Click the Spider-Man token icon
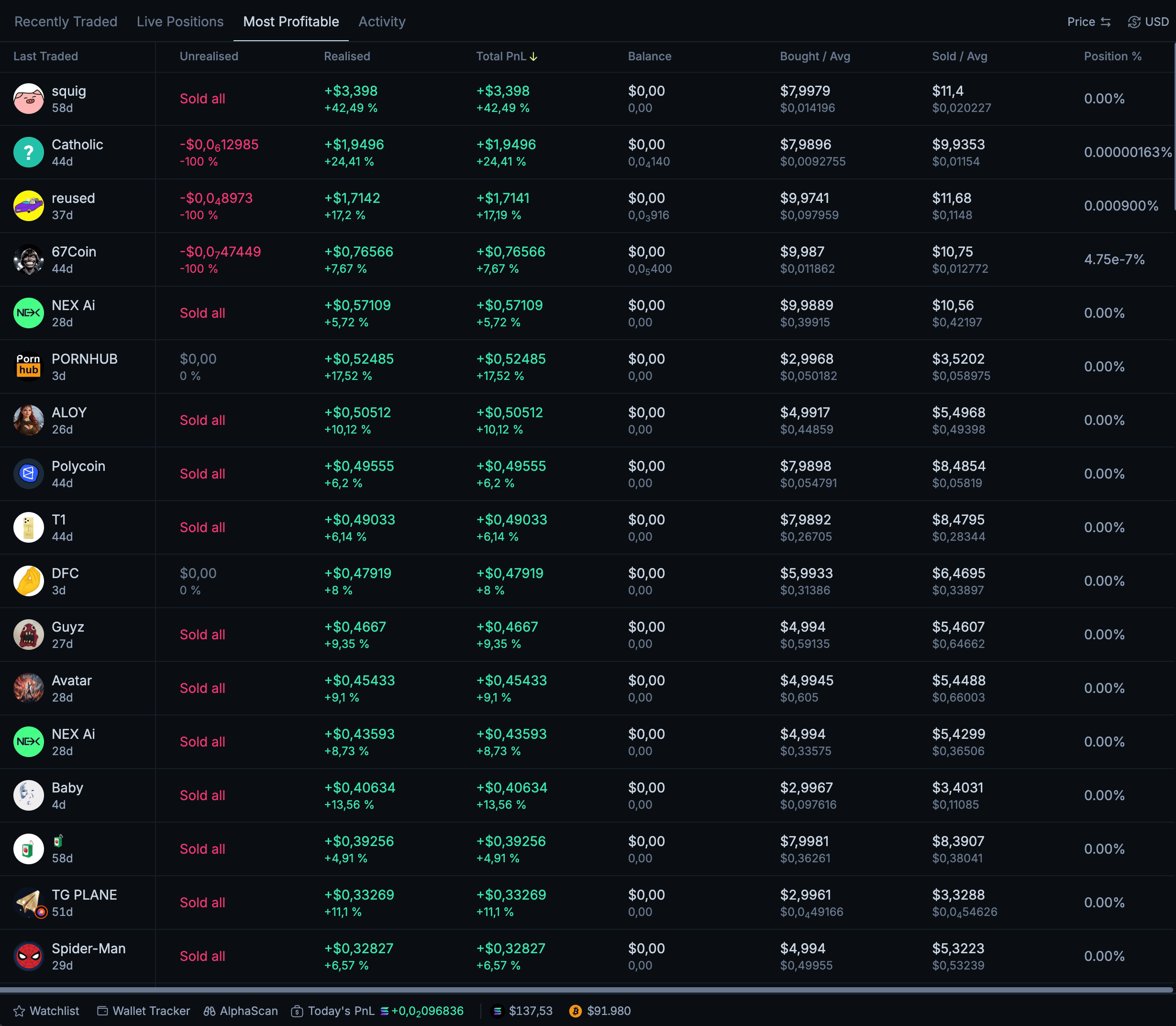This screenshot has width=1176, height=1026. pyautogui.click(x=29, y=956)
